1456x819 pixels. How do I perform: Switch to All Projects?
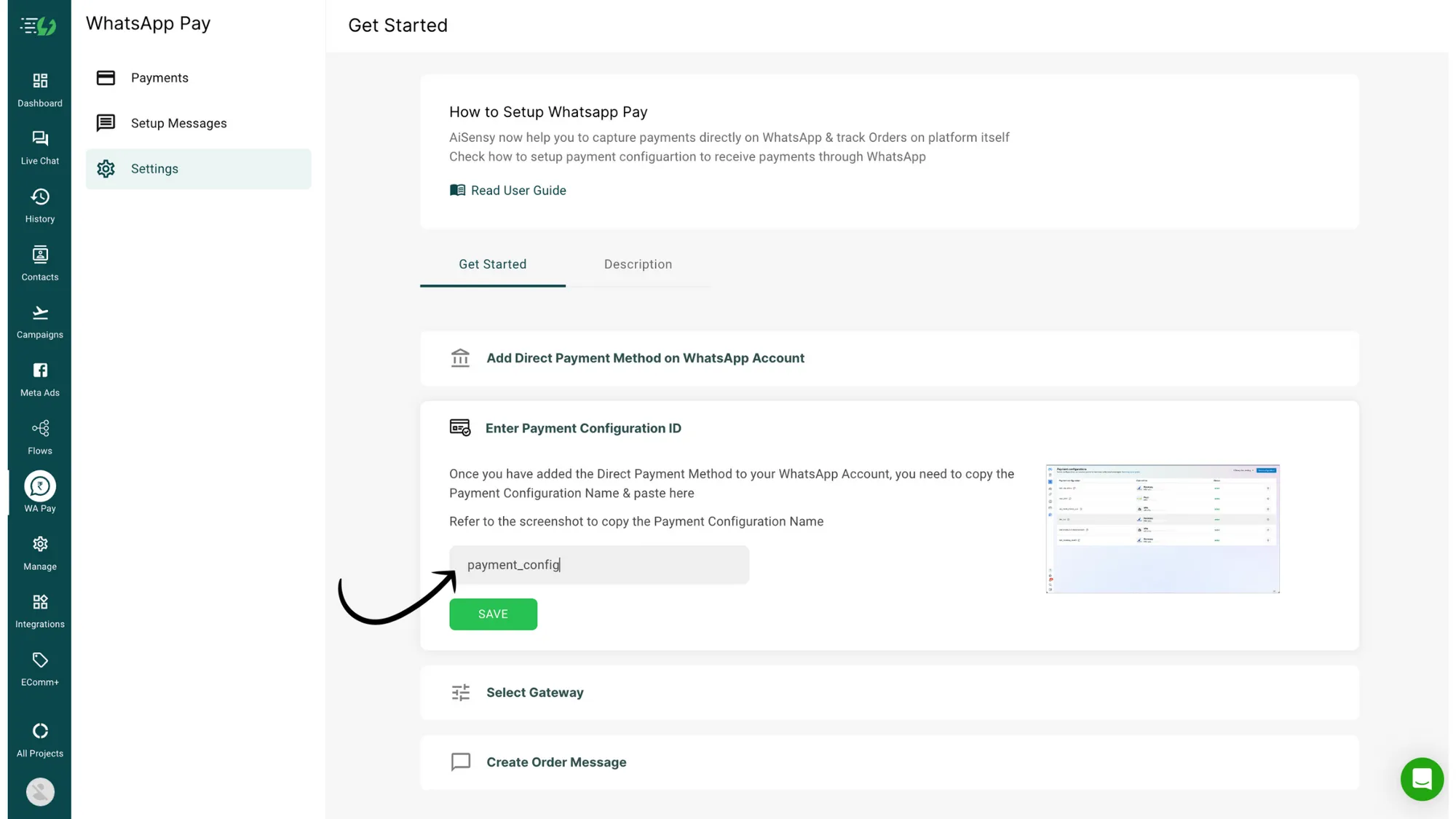(39, 739)
